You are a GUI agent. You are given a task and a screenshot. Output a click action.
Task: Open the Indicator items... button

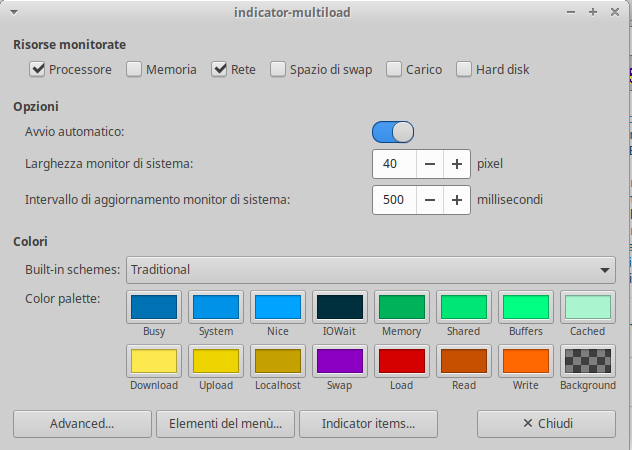coord(368,424)
